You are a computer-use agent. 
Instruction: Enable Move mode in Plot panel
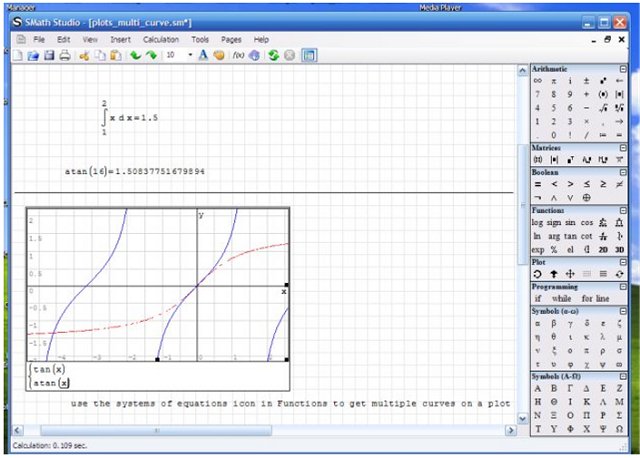tap(570, 274)
